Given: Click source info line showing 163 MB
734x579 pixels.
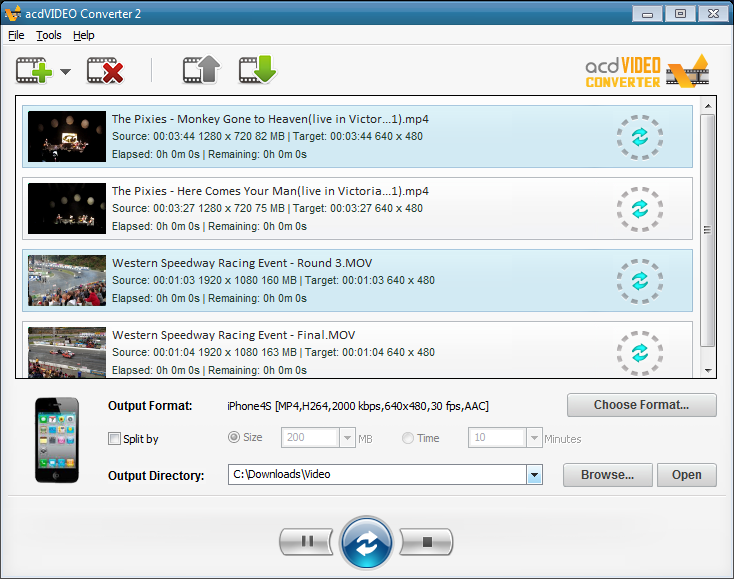Looking at the screenshot, I should click(x=273, y=352).
